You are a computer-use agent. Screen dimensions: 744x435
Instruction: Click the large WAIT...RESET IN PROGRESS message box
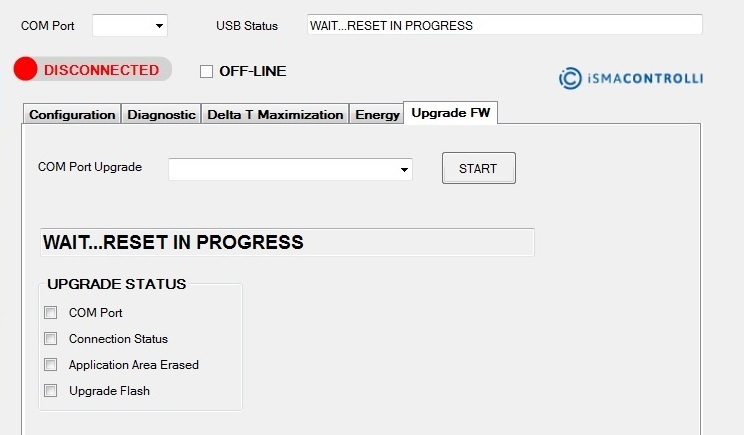click(287, 242)
